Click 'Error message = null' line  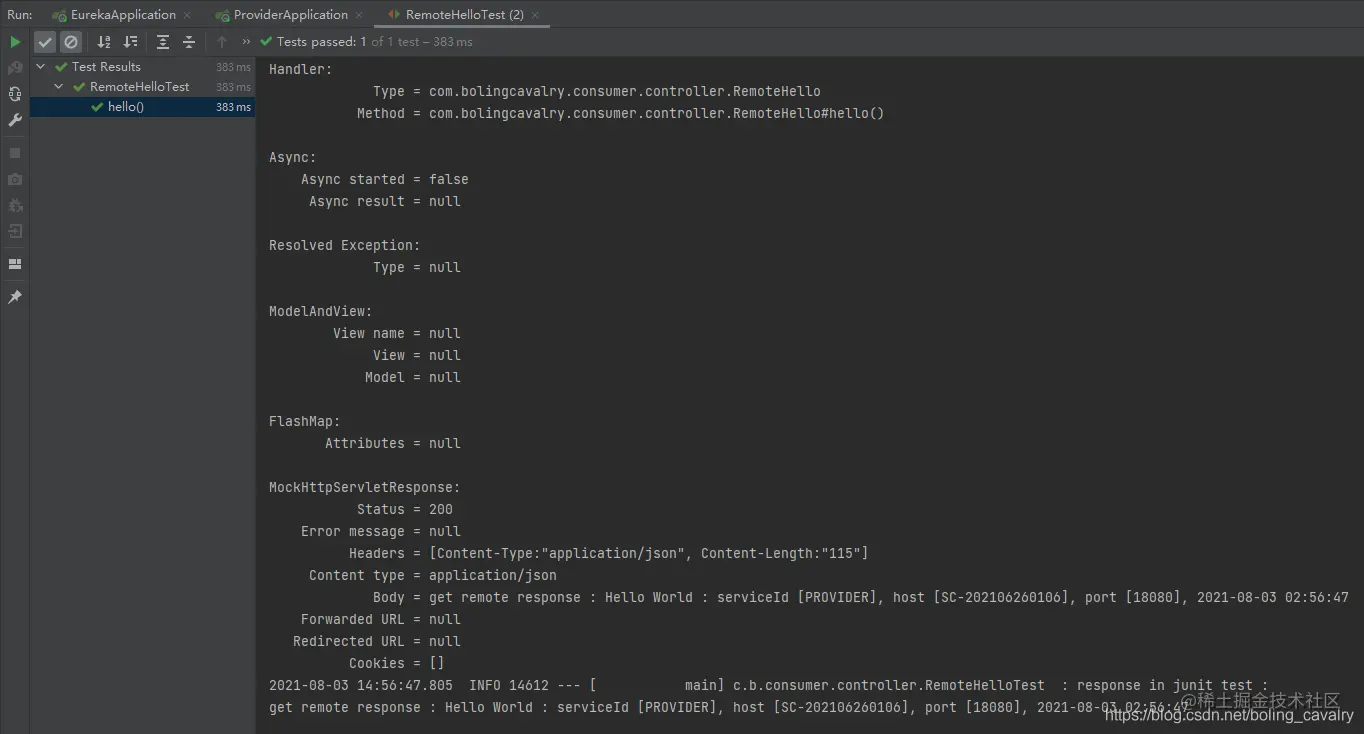click(x=381, y=531)
